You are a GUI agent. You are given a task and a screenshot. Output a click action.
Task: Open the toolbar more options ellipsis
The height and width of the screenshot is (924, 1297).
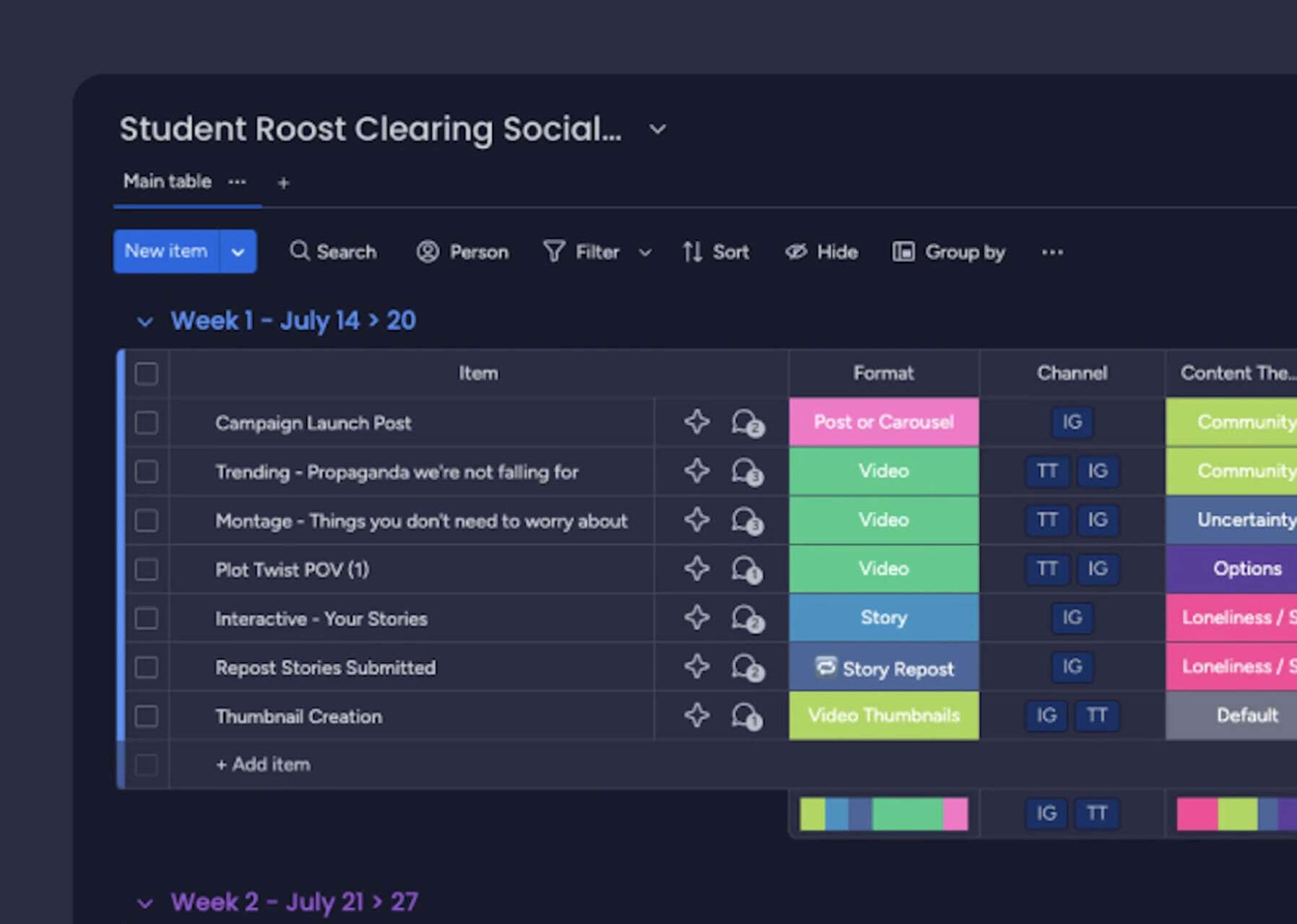tap(1052, 252)
